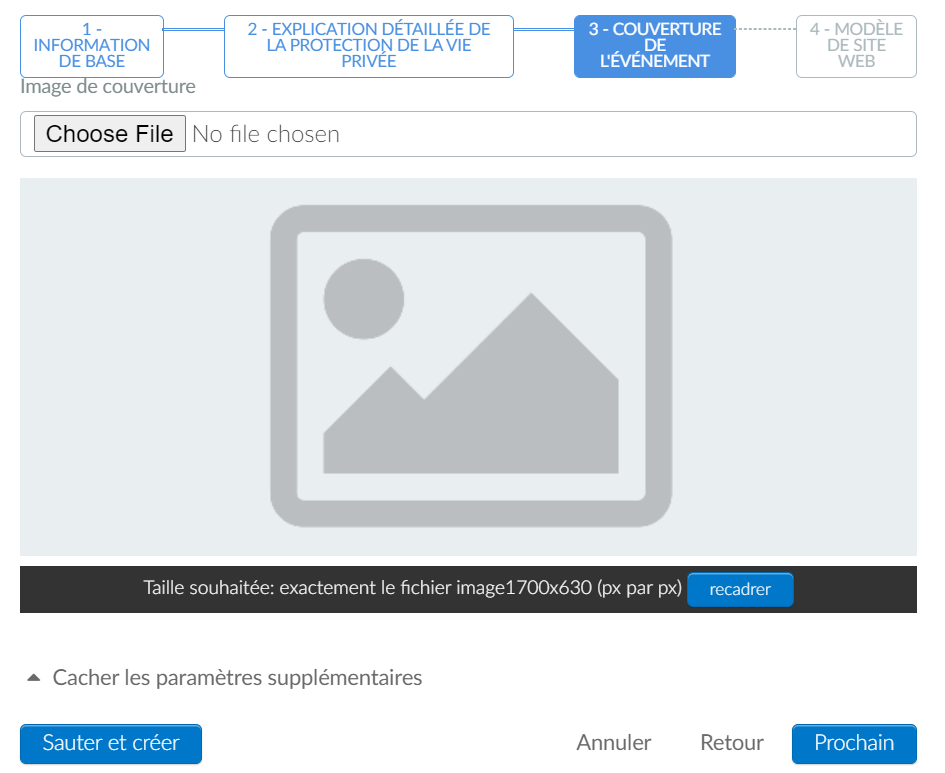Click the triangle arrow beside Cacher les paramètres

tap(34, 678)
